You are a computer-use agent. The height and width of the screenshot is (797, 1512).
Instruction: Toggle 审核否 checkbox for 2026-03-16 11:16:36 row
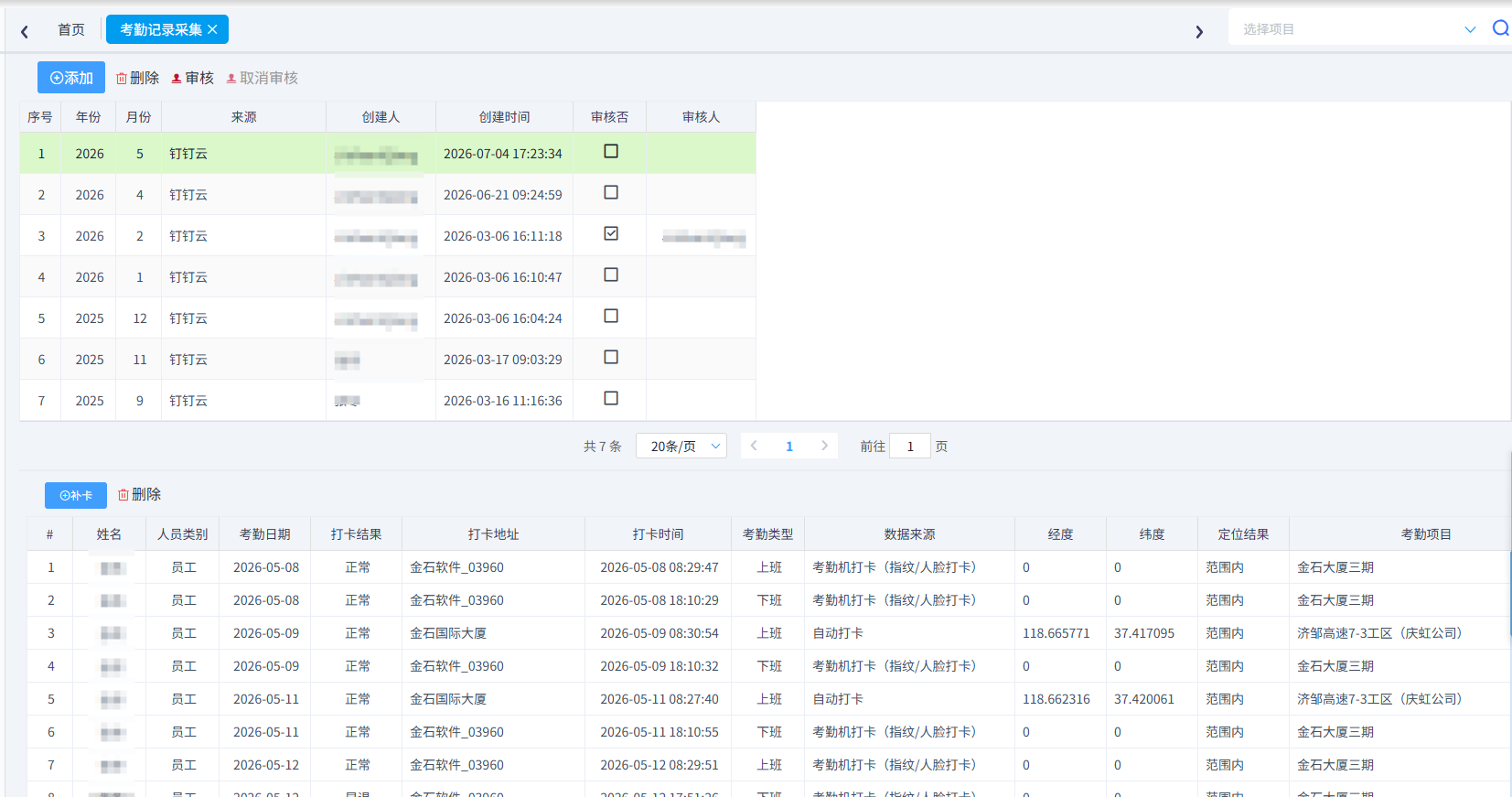click(x=611, y=398)
